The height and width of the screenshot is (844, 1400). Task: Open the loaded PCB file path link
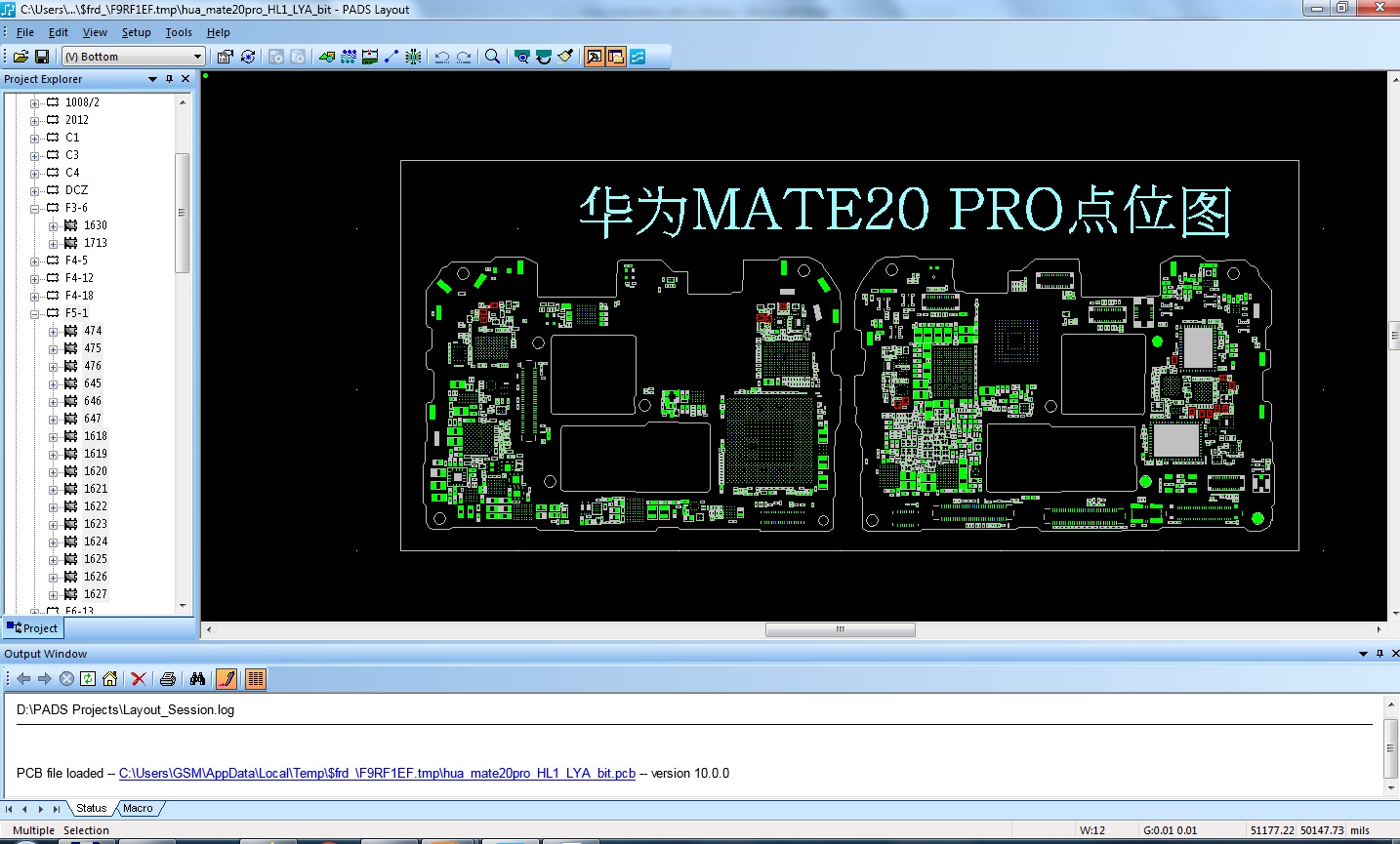(x=377, y=773)
